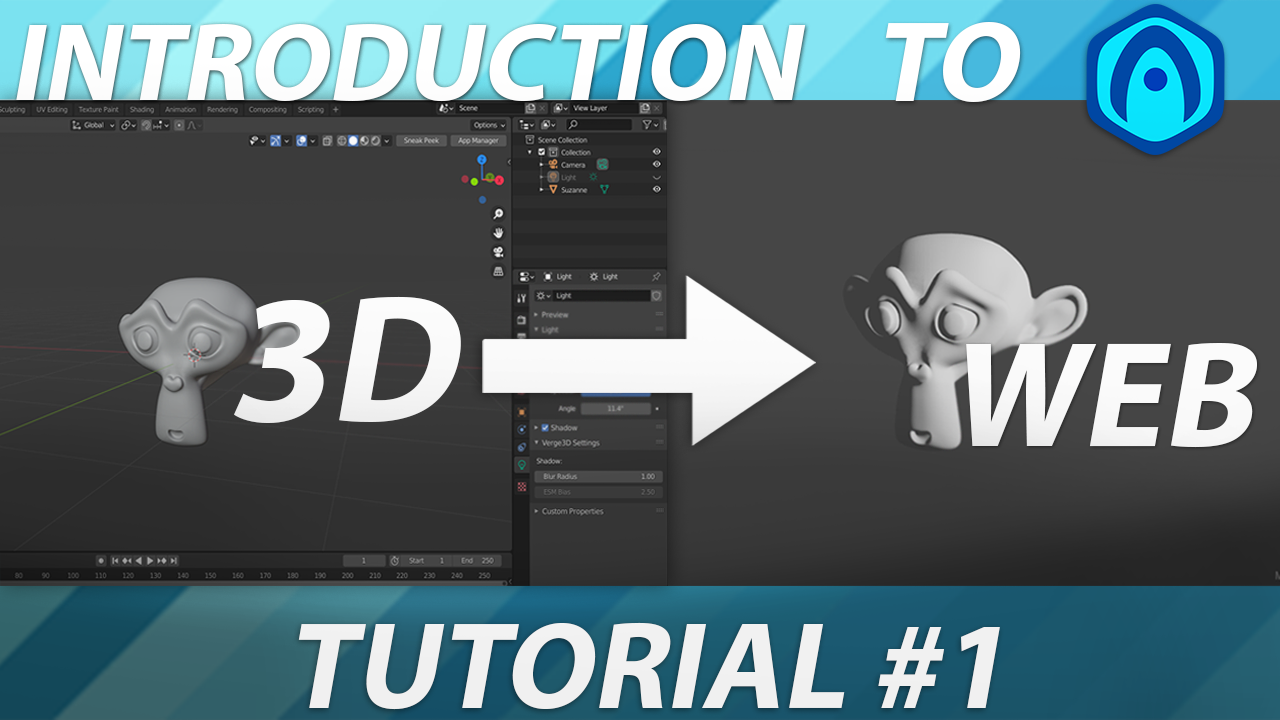This screenshot has width=1280, height=720.
Task: Open the Tool properties tab icon
Action: [x=521, y=298]
